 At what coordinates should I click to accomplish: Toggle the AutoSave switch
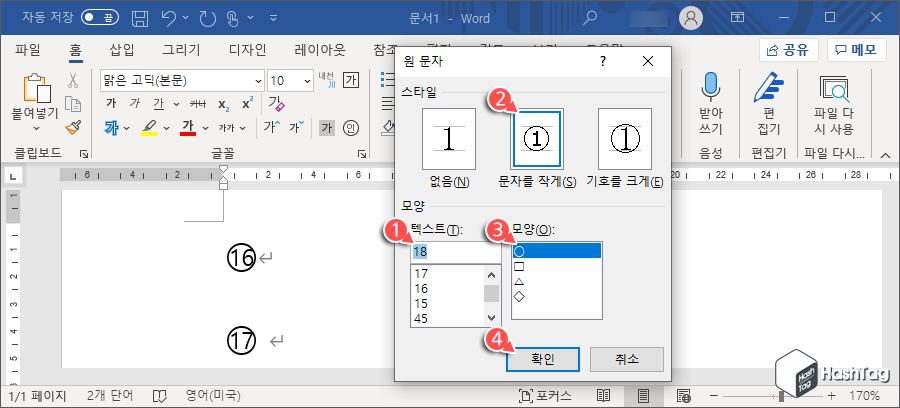(x=99, y=17)
